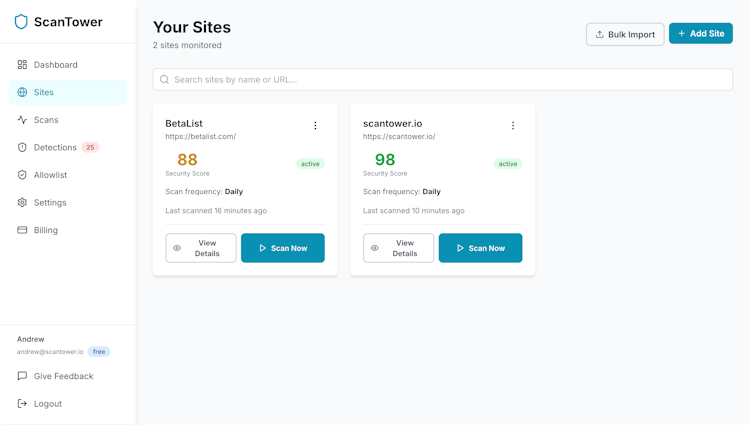Click the Give Feedback chat icon
Viewport: 750px width, 425px height.
tap(22, 376)
